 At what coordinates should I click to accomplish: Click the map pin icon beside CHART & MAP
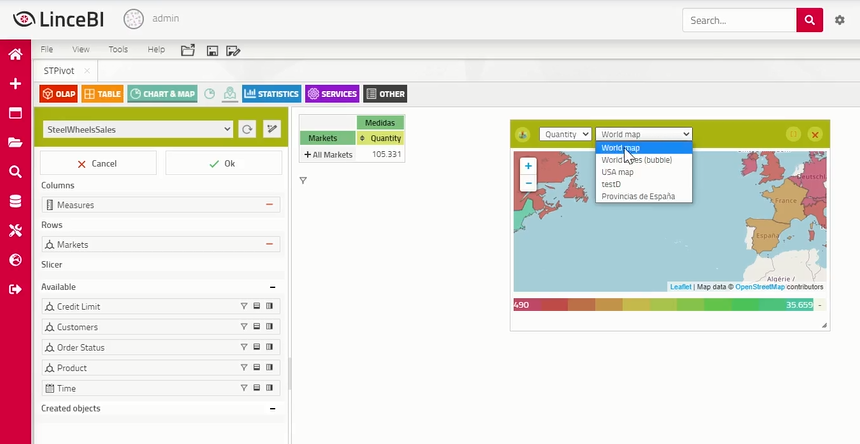coord(230,94)
